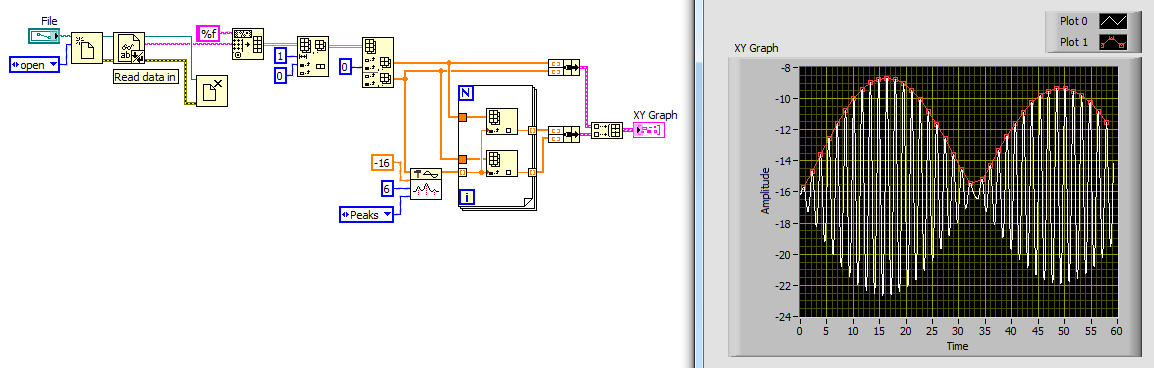Open the Peaks enum constant dropdown
1154x368 pixels.
click(366, 215)
